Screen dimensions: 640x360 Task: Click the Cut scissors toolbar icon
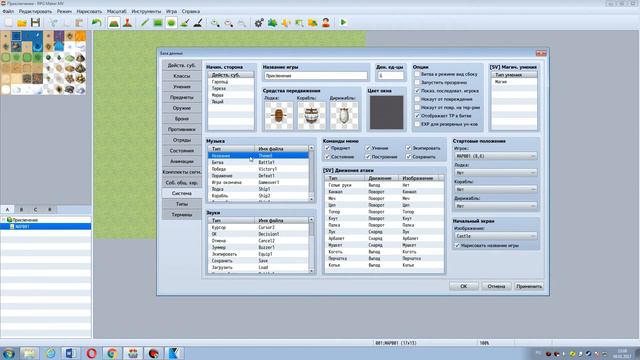[53, 22]
